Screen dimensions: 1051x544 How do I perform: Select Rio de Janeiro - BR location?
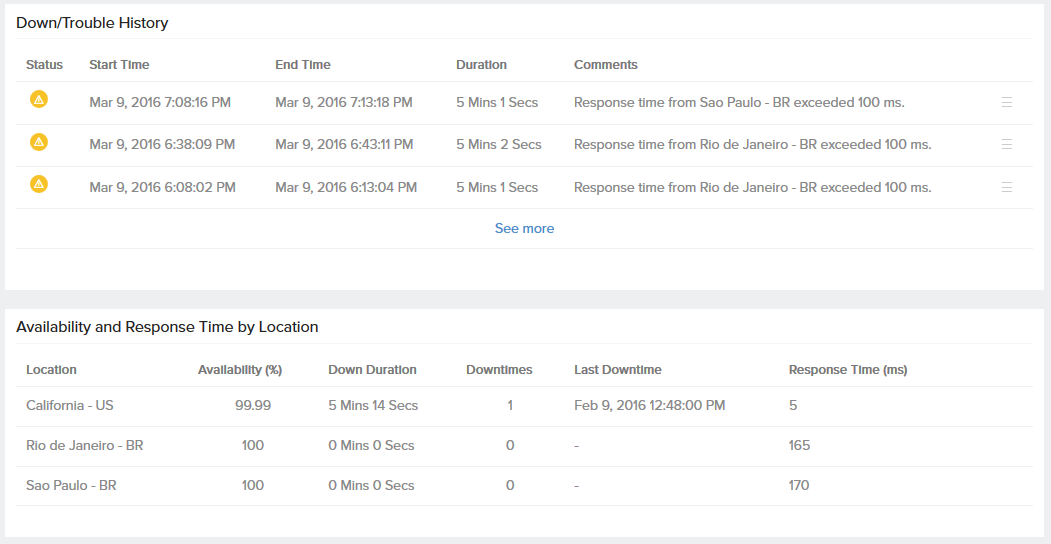coord(85,446)
